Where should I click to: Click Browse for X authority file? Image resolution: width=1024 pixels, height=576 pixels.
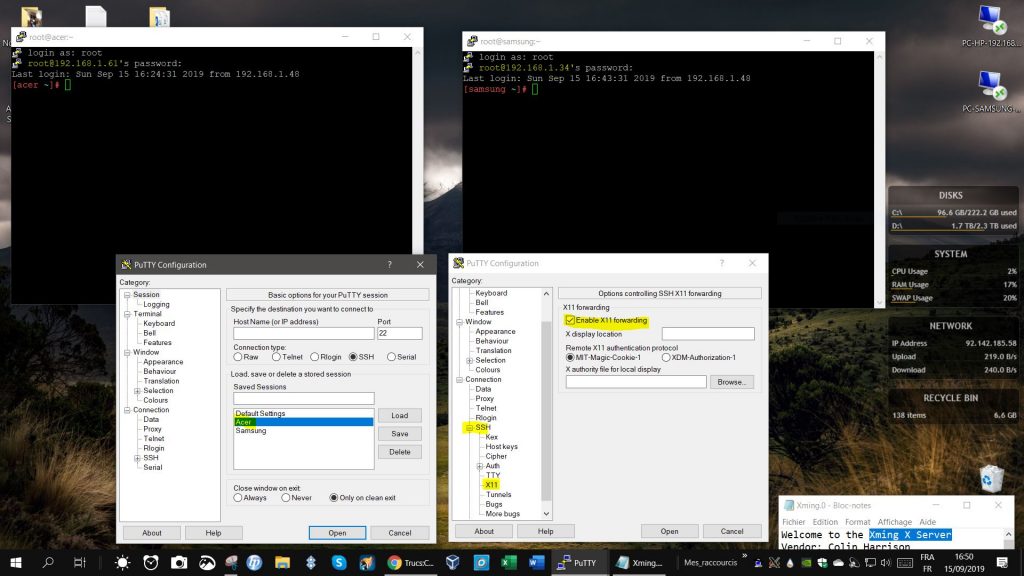[x=731, y=382]
